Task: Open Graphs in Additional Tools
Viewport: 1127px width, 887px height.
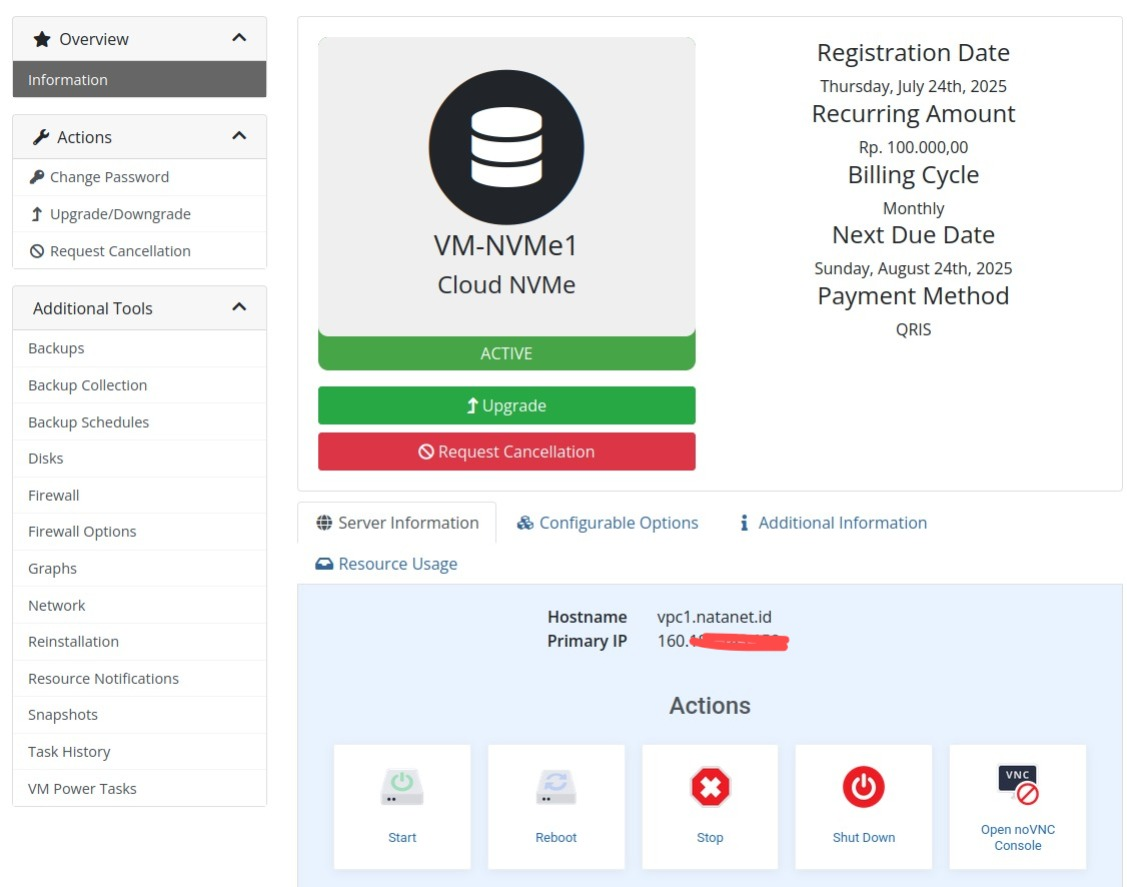Action: point(139,569)
